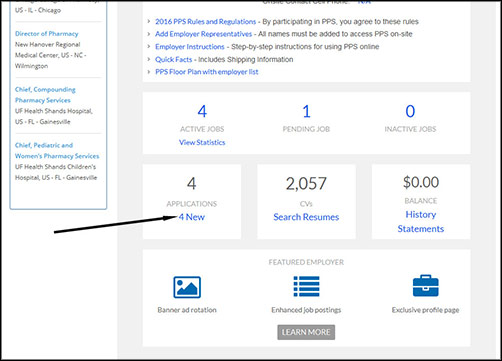Click the chevron before Quick Facts

[149, 59]
